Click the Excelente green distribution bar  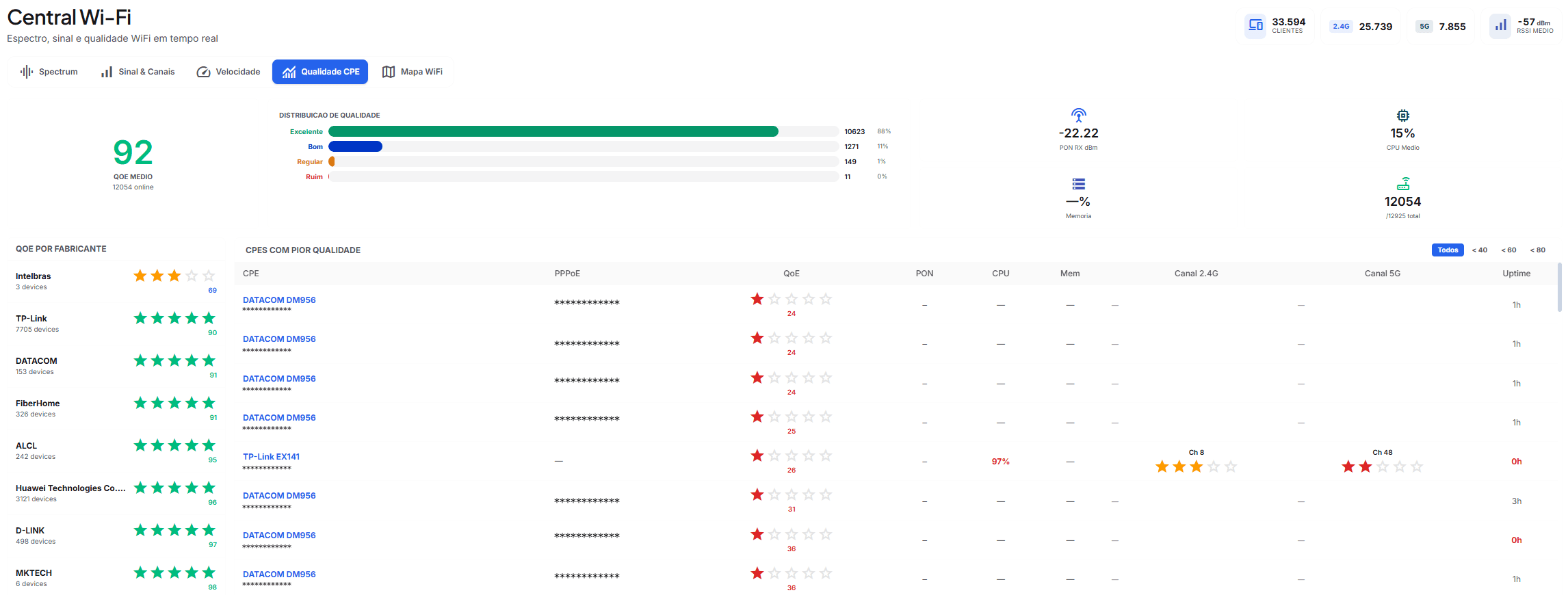coord(553,131)
